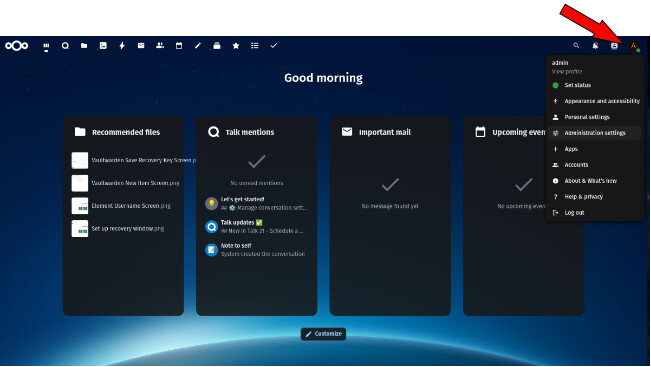Image resolution: width=651 pixels, height=367 pixels.
Task: Open the Mail app icon in top bar
Action: pyautogui.click(x=141, y=46)
